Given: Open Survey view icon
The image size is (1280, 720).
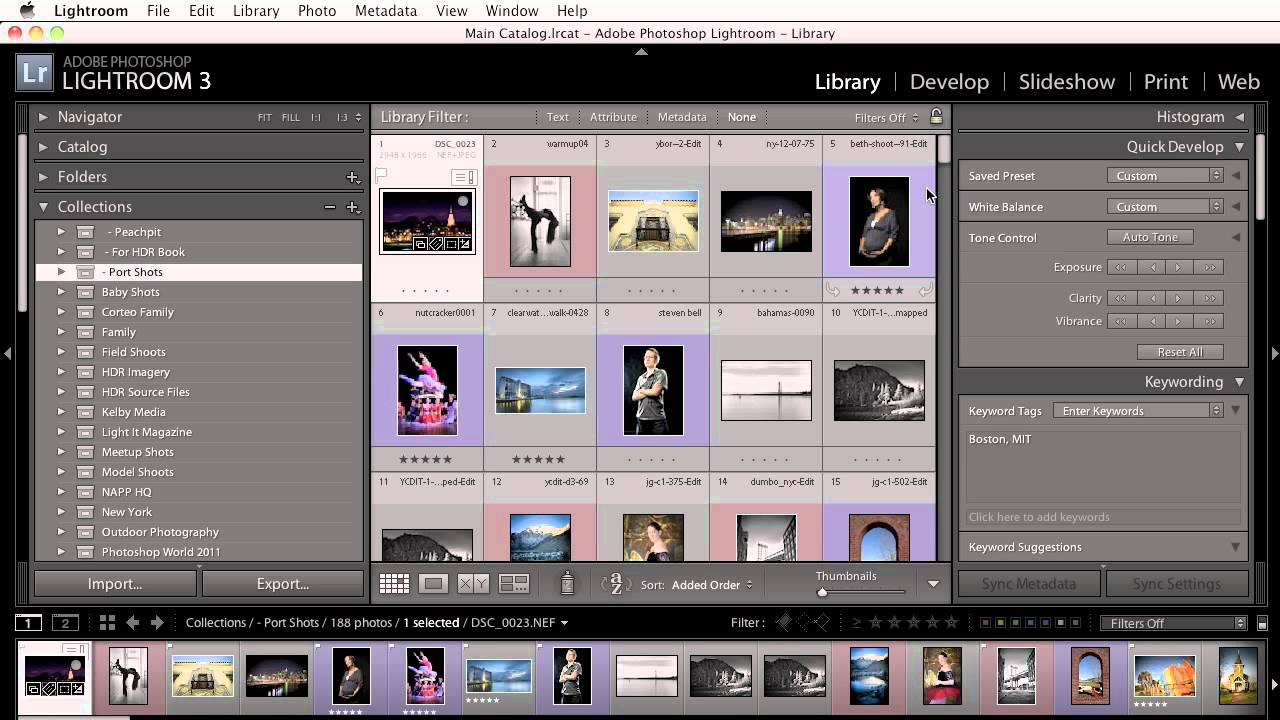Looking at the screenshot, I should 514,584.
